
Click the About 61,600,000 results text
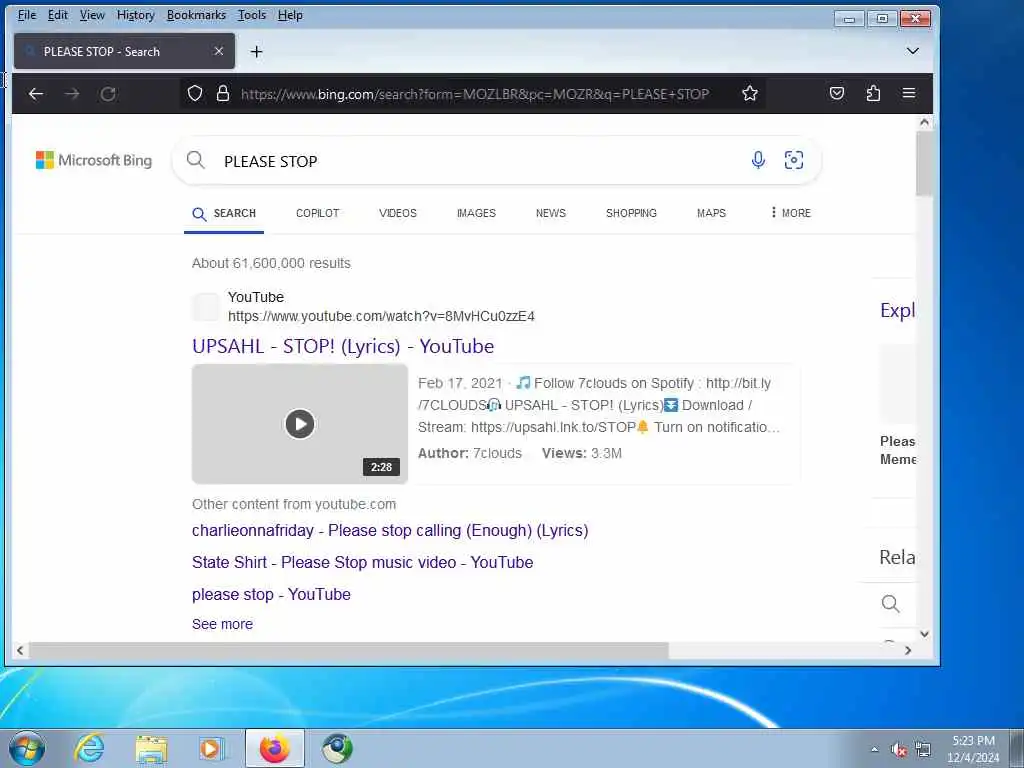click(271, 263)
